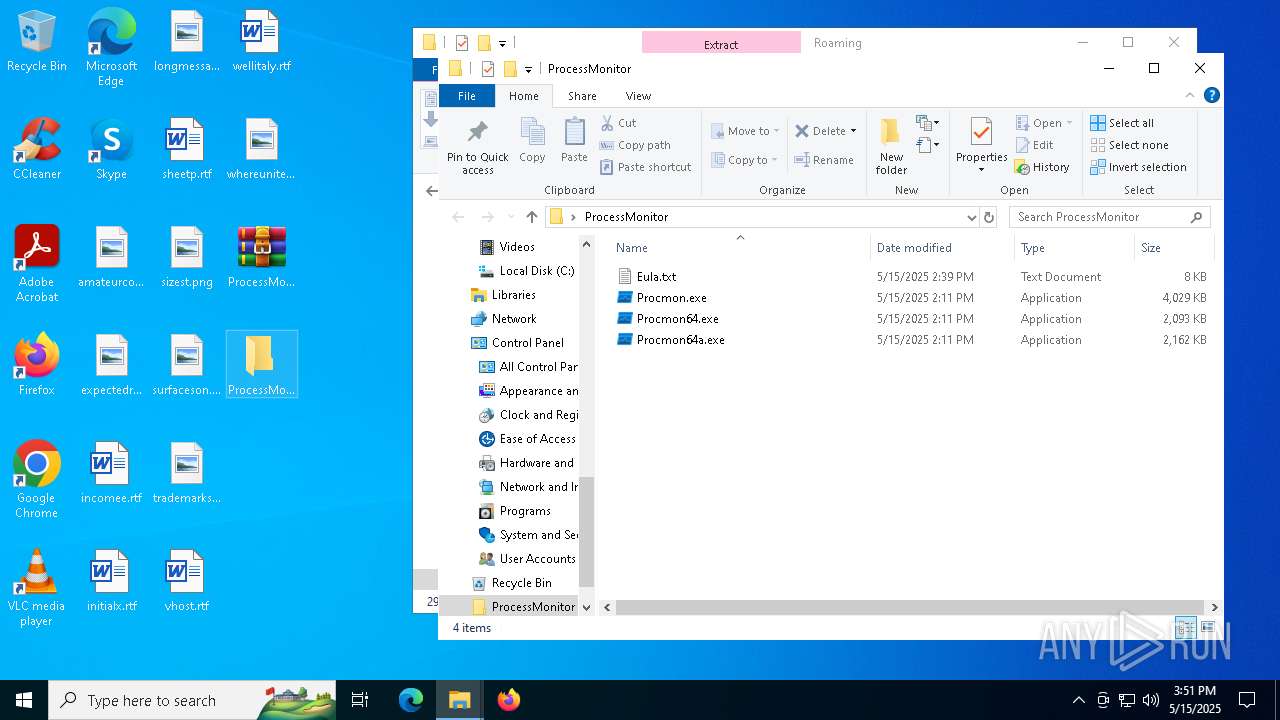
Task: Click History in the Open group
Action: click(x=1042, y=167)
